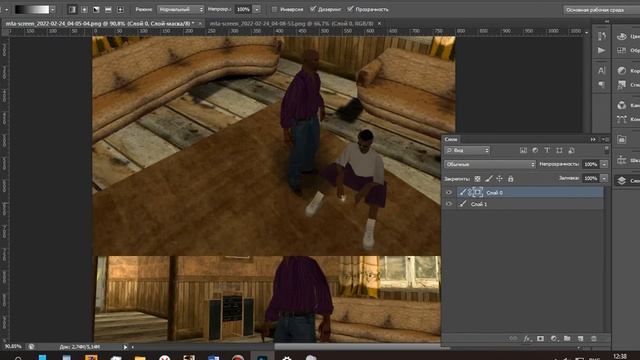Viewport: 640px width, 360px height.
Task: Select the Слои tab of the layers panel
Action: (451, 139)
